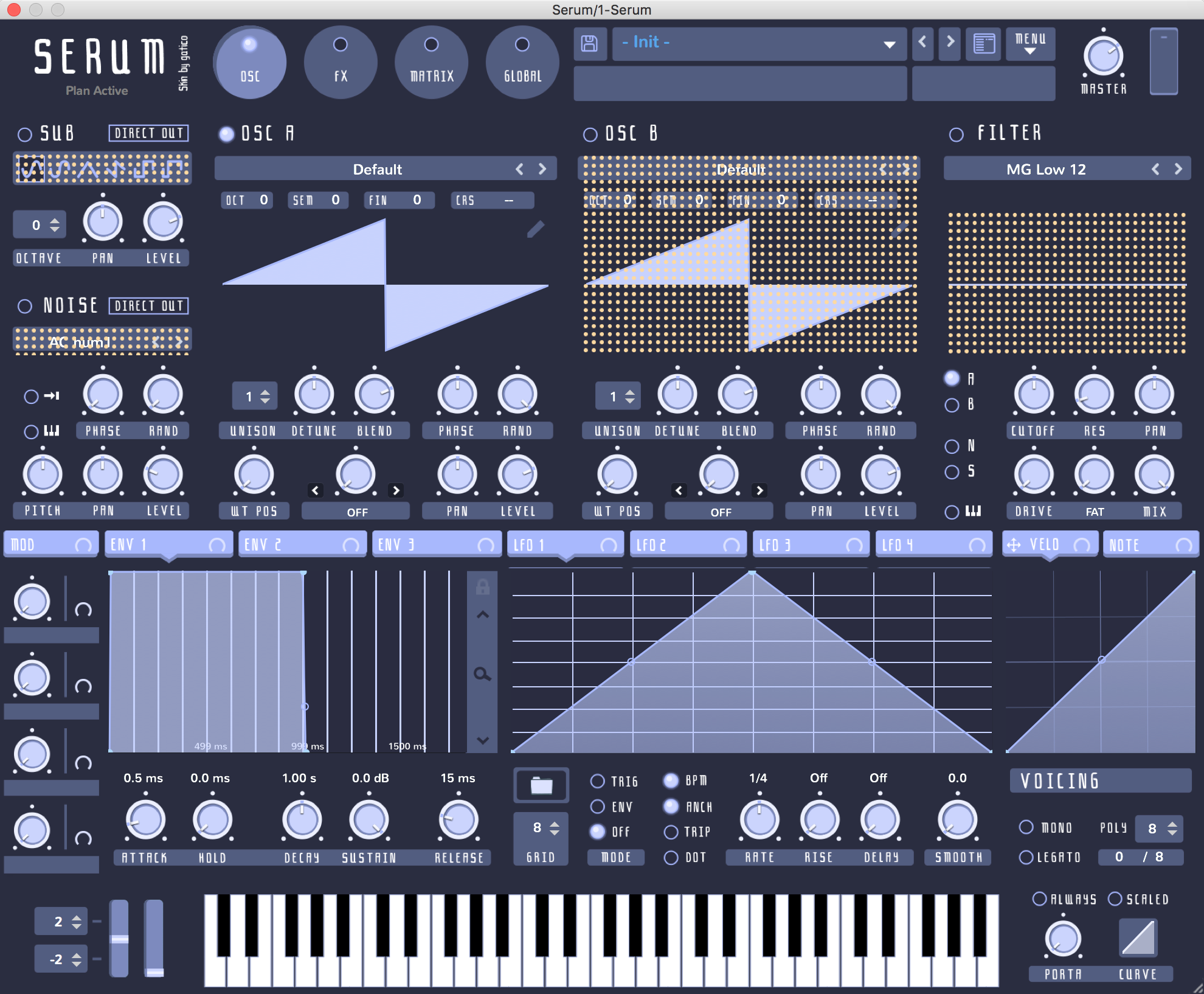Click the envelope zoom magnifier icon
The height and width of the screenshot is (994, 1204).
pos(482,674)
